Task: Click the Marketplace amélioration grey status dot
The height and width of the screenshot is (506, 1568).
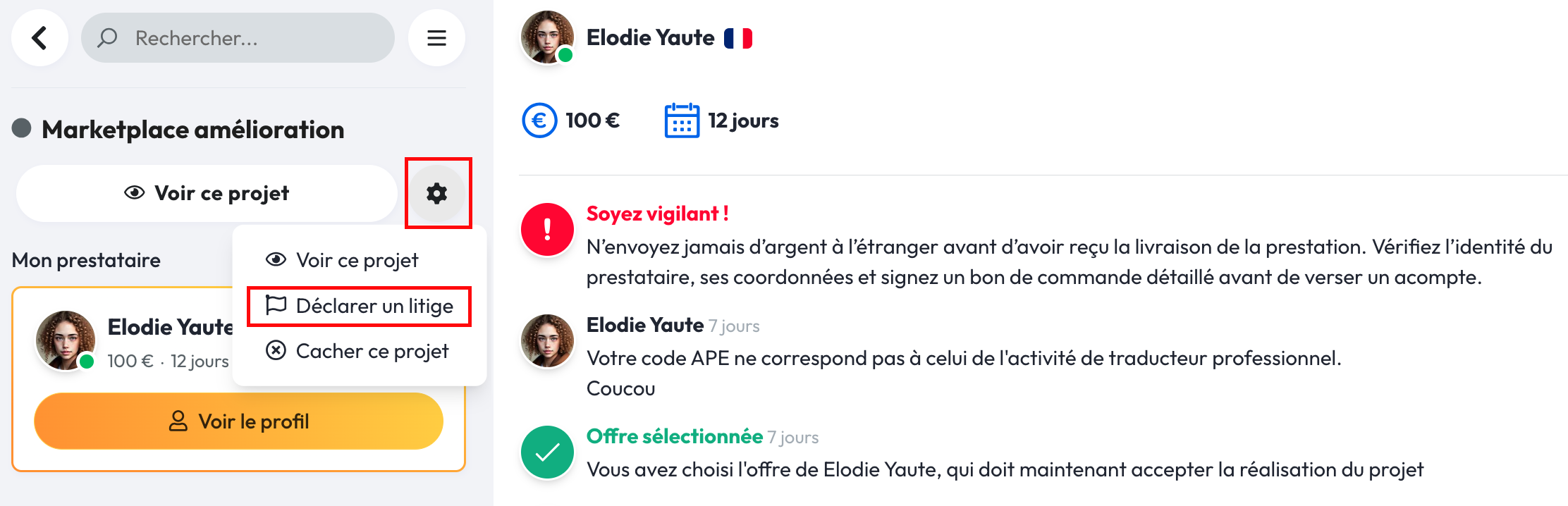Action: point(22,128)
